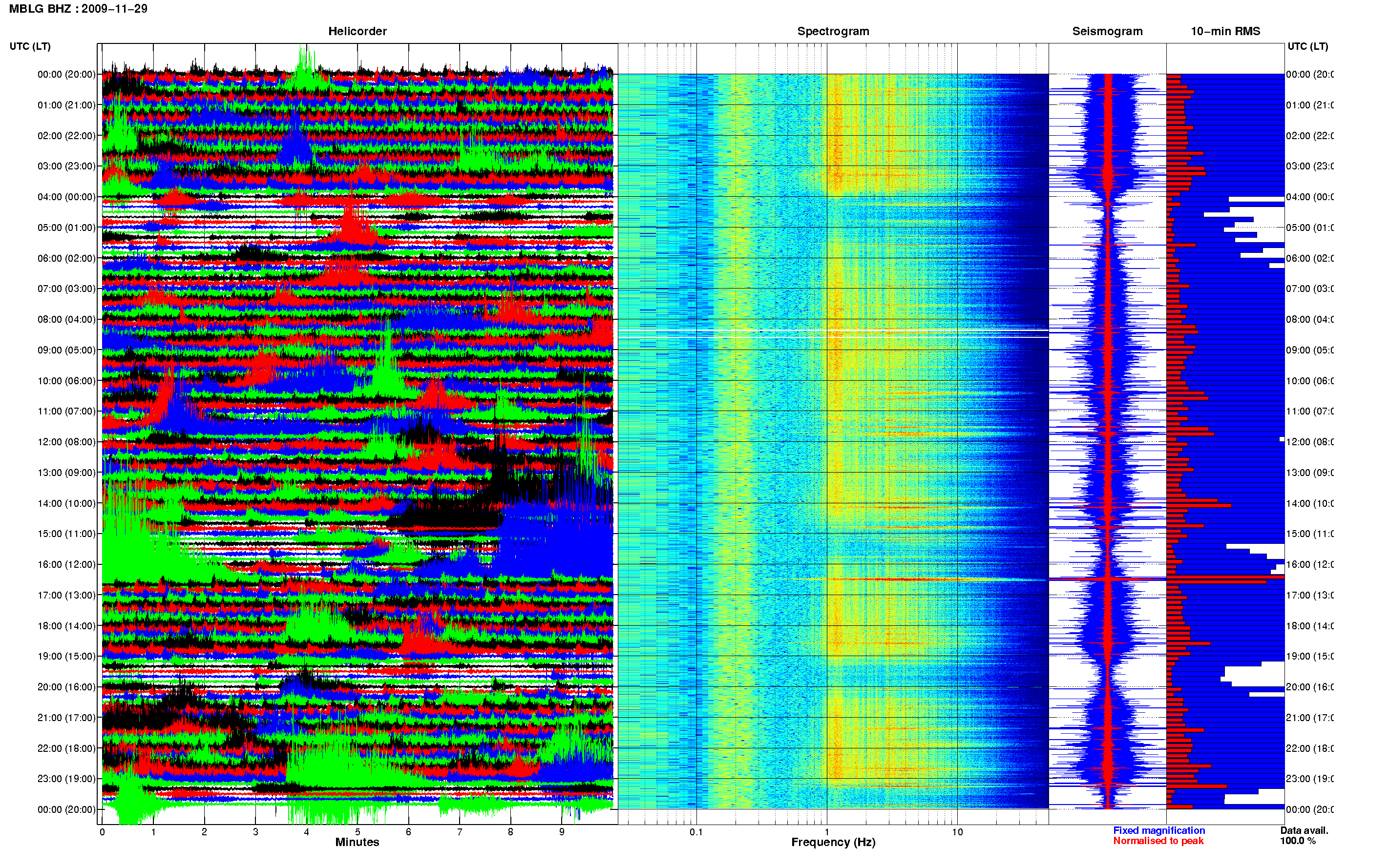Select the '10-min RMS' panel heading
This screenshot has height=868, width=1389.
pos(1225,32)
